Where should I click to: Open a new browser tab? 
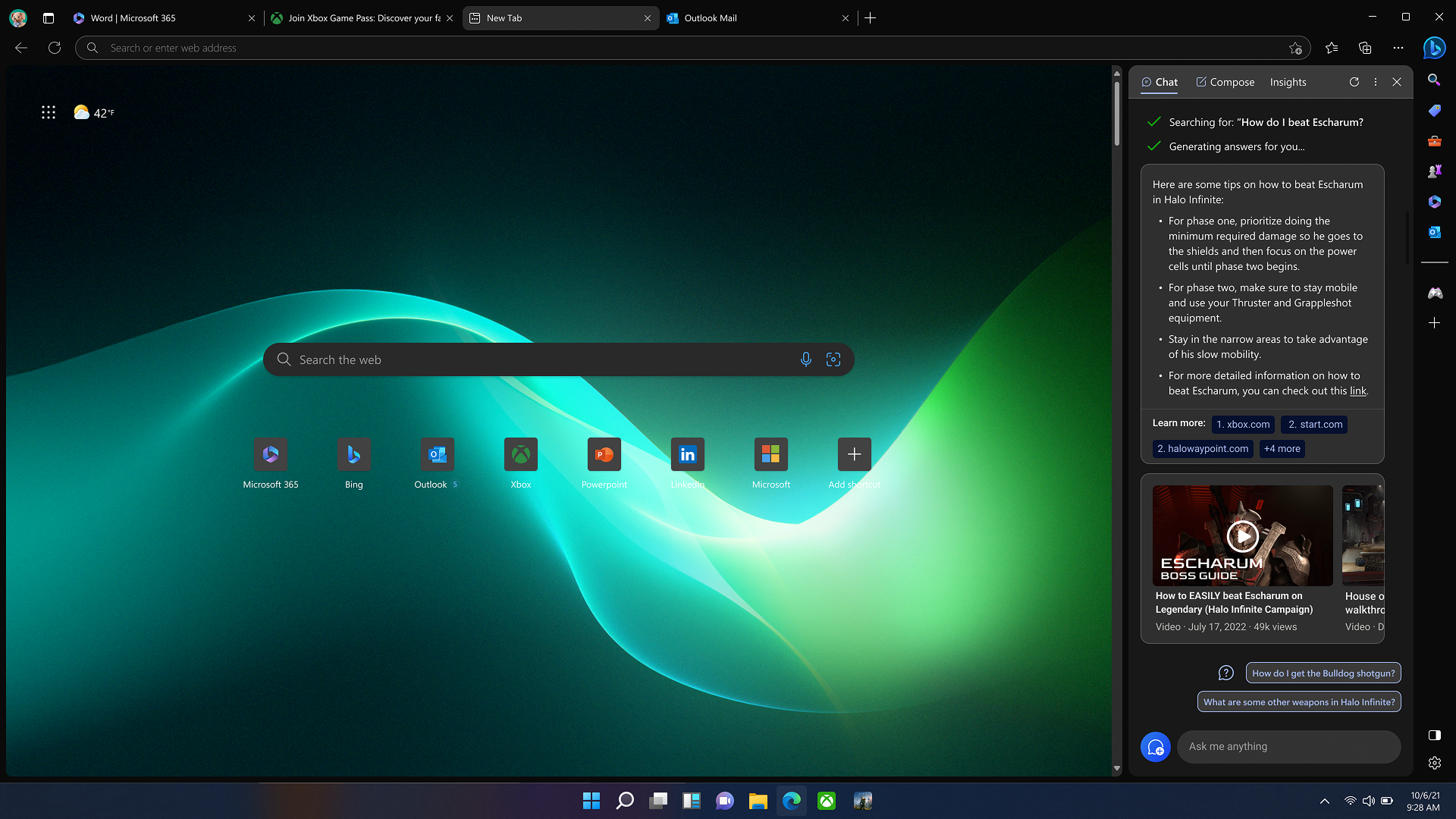[x=870, y=17]
